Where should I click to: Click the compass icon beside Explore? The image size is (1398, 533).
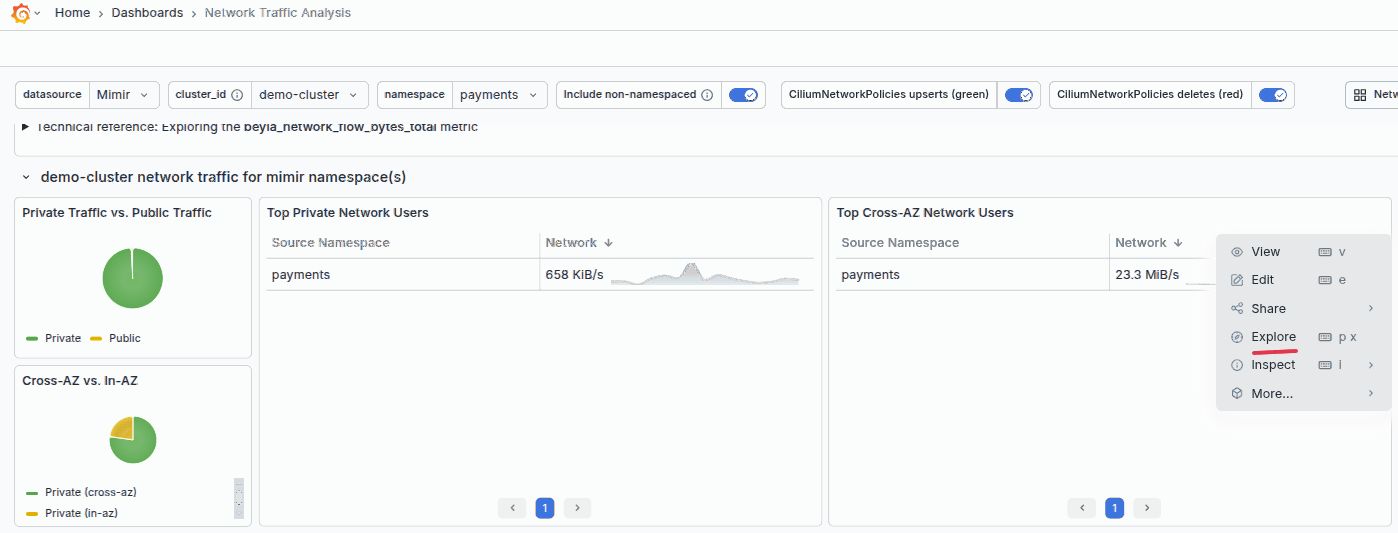[x=1237, y=337]
